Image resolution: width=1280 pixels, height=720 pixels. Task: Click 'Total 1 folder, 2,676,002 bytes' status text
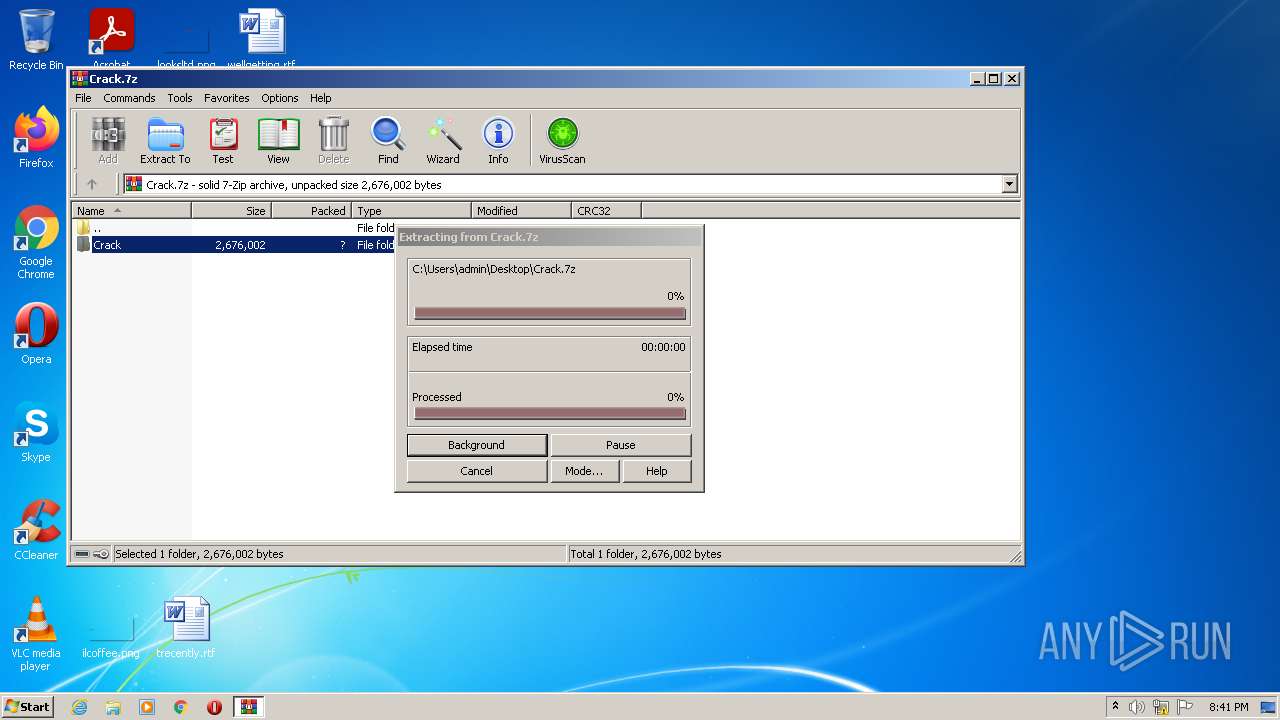(x=645, y=554)
